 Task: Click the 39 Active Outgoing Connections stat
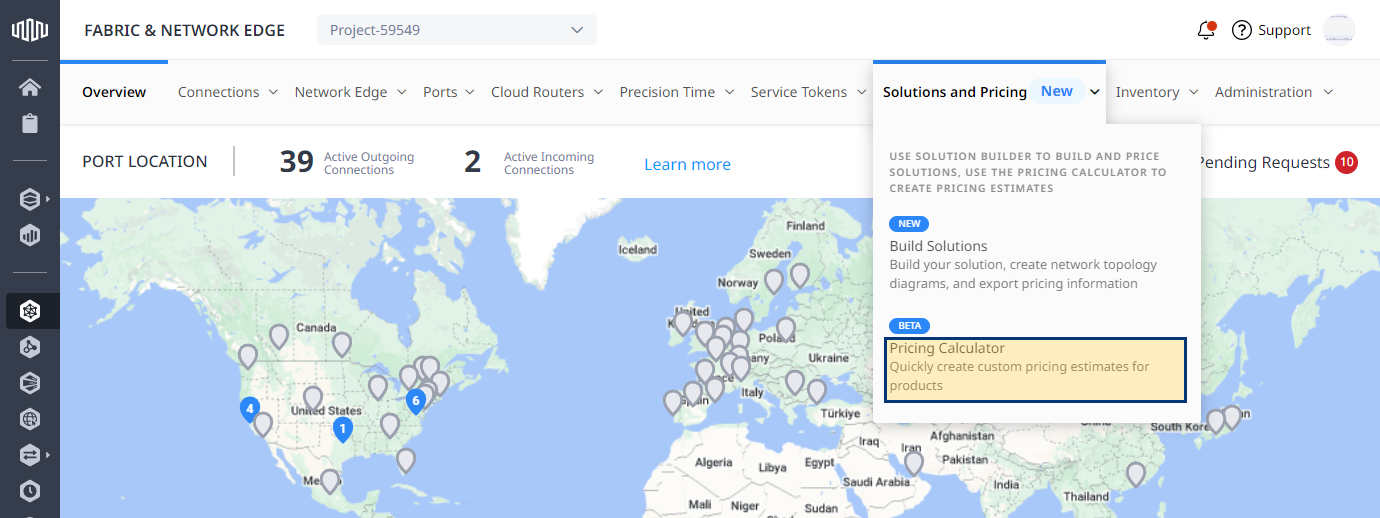pyautogui.click(x=346, y=162)
